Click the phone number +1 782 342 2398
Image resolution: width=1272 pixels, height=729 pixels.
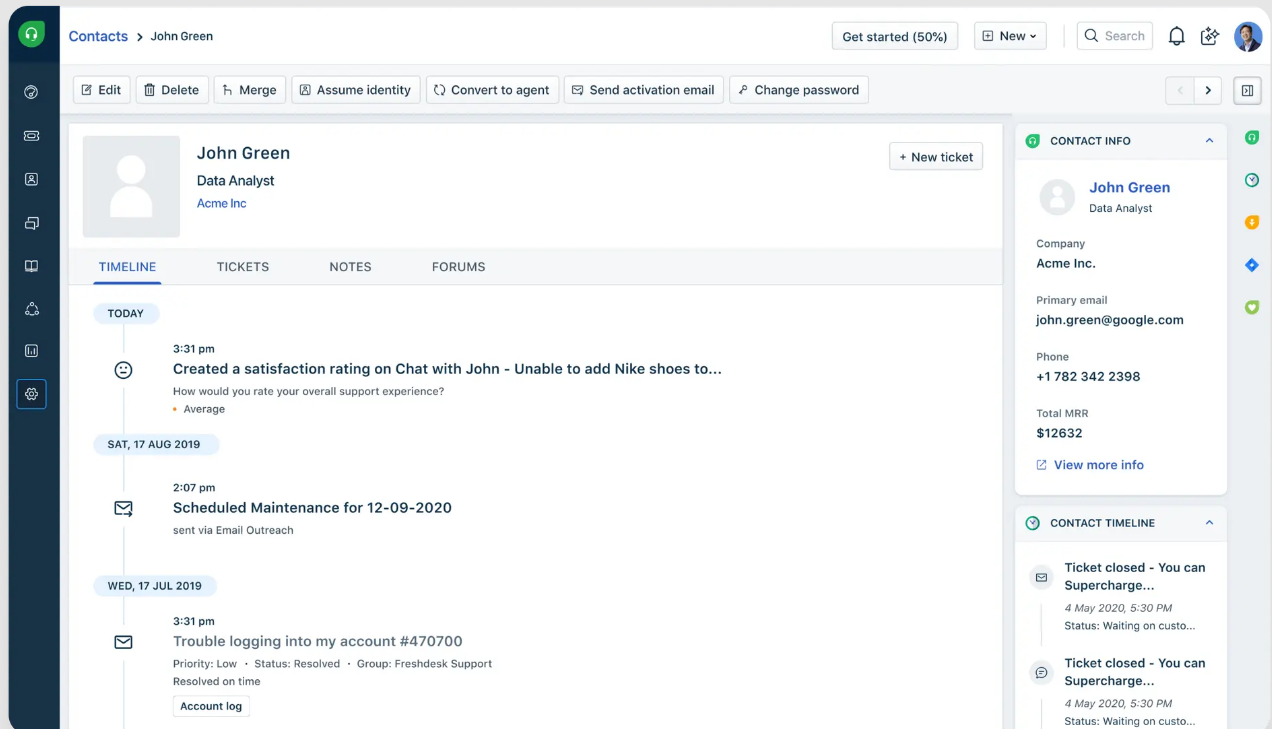[x=1088, y=377]
